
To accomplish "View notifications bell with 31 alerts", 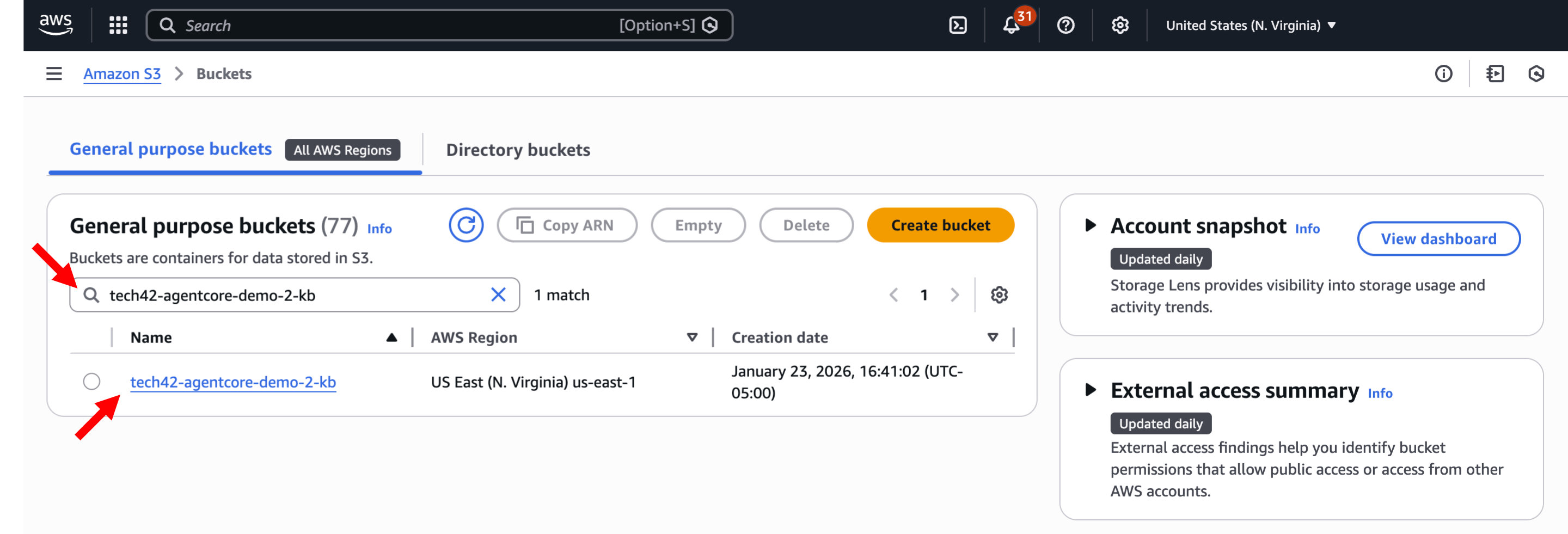I will tap(1012, 24).
